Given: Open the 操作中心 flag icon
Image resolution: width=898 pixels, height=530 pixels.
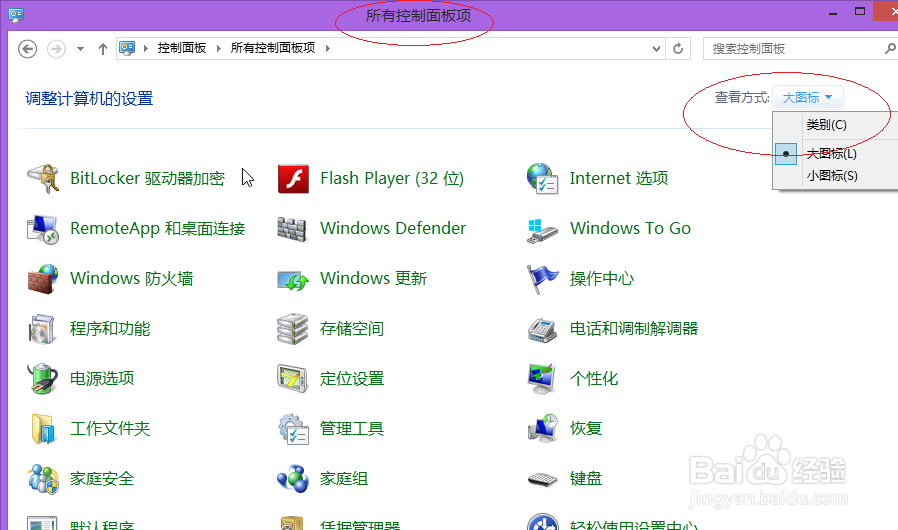Looking at the screenshot, I should (542, 279).
